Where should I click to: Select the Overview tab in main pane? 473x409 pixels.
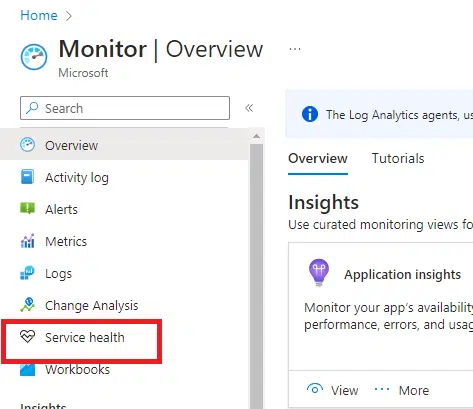tap(318, 159)
